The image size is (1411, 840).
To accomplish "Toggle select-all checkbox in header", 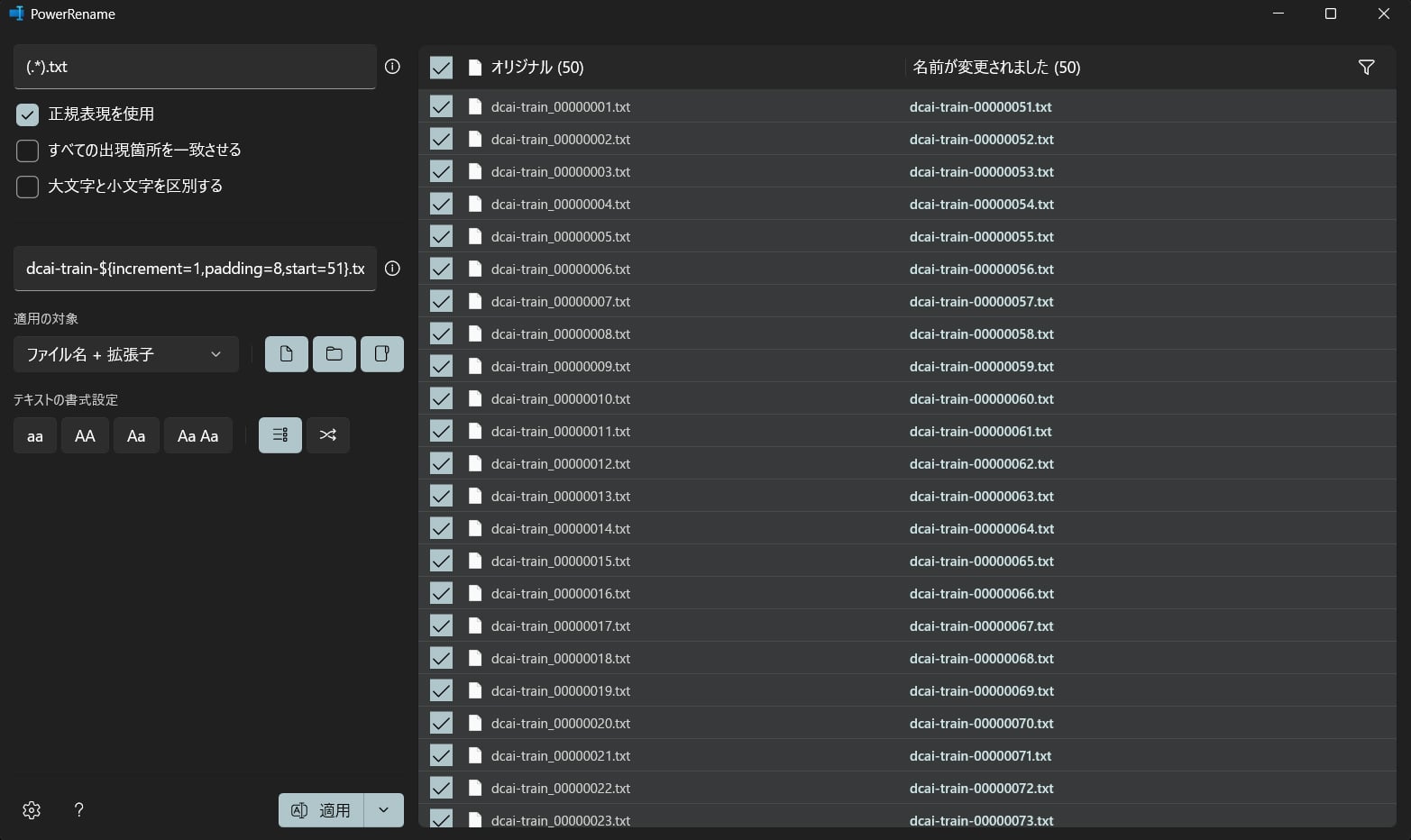I will tap(441, 68).
